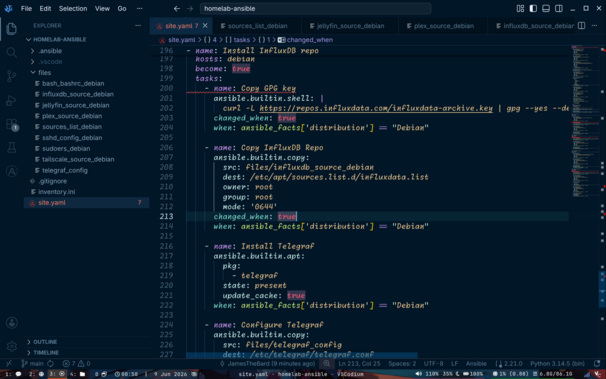Split the editor right

click(581, 25)
